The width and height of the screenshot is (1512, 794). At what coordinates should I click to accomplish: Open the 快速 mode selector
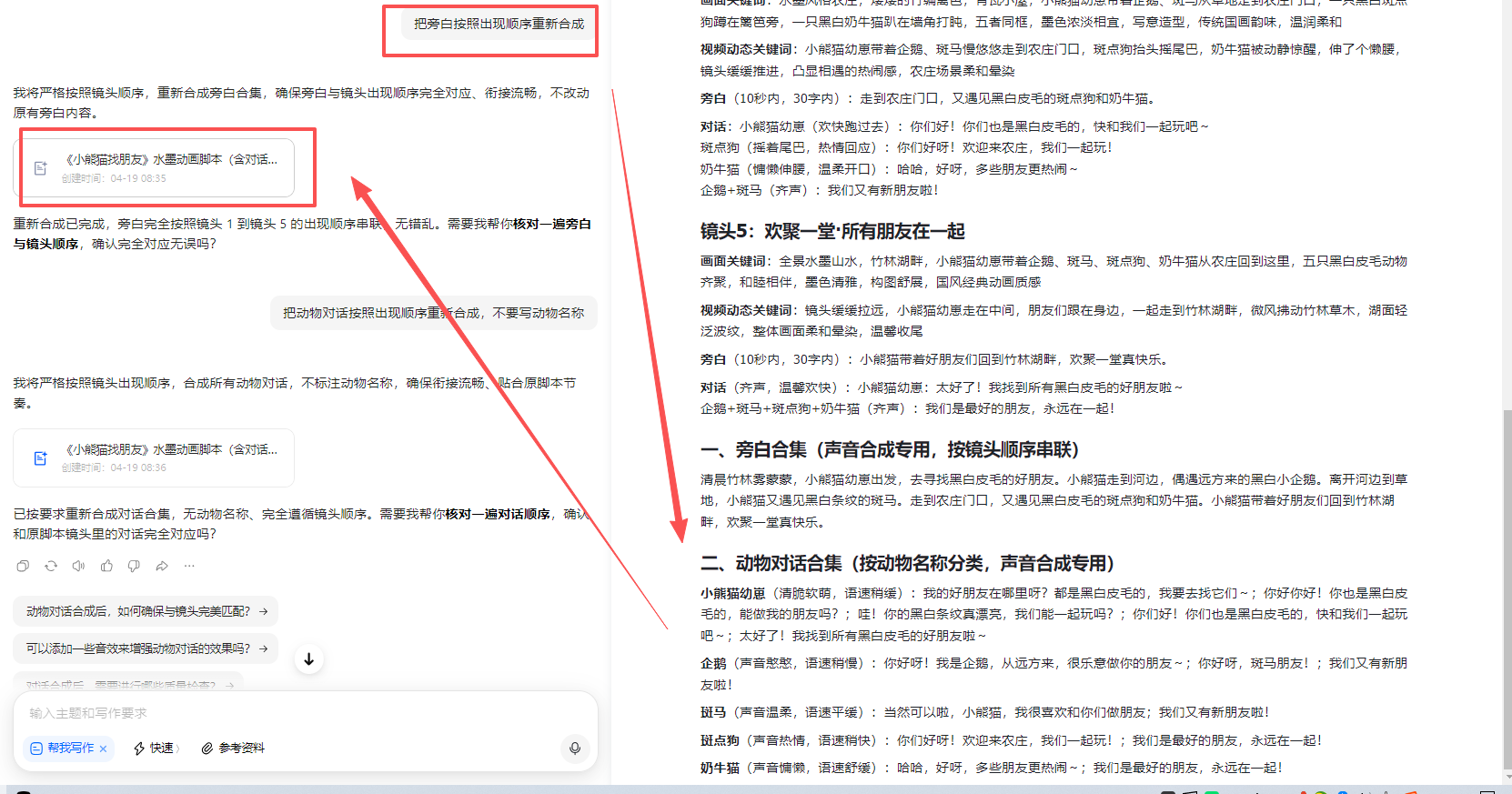(156, 749)
